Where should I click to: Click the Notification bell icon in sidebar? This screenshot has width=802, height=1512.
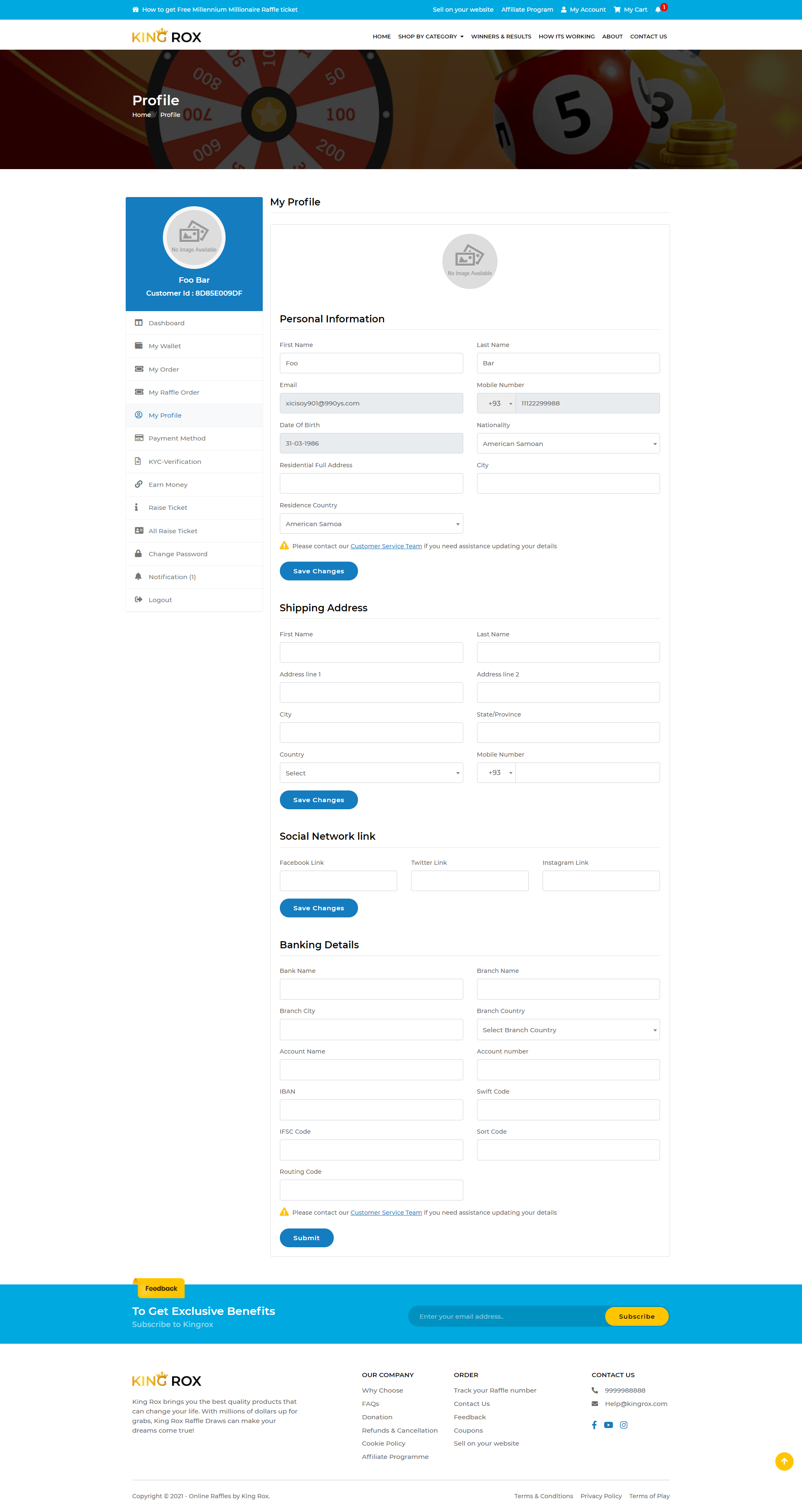pos(138,576)
